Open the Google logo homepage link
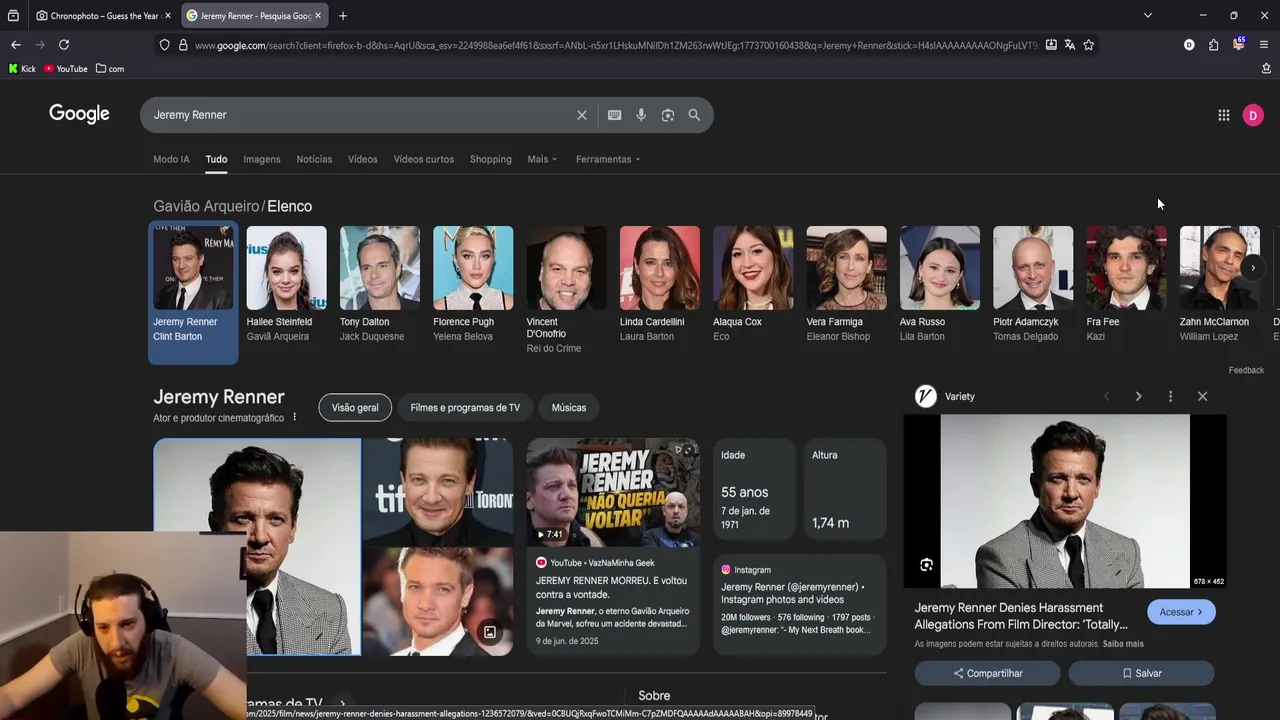Image resolution: width=1280 pixels, height=720 pixels. click(79, 114)
